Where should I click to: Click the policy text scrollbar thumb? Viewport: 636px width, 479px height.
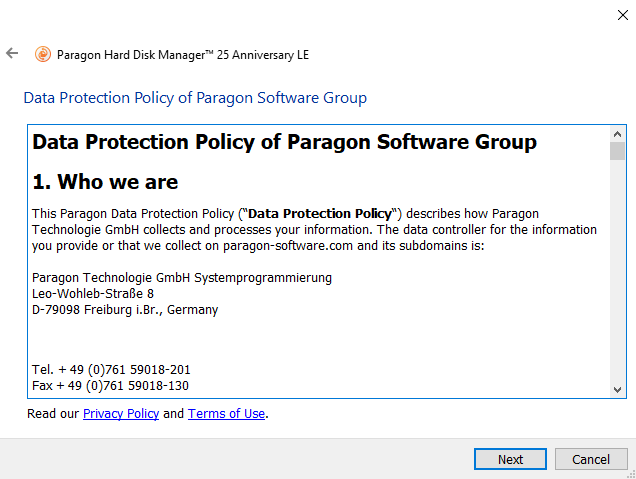coord(617,151)
